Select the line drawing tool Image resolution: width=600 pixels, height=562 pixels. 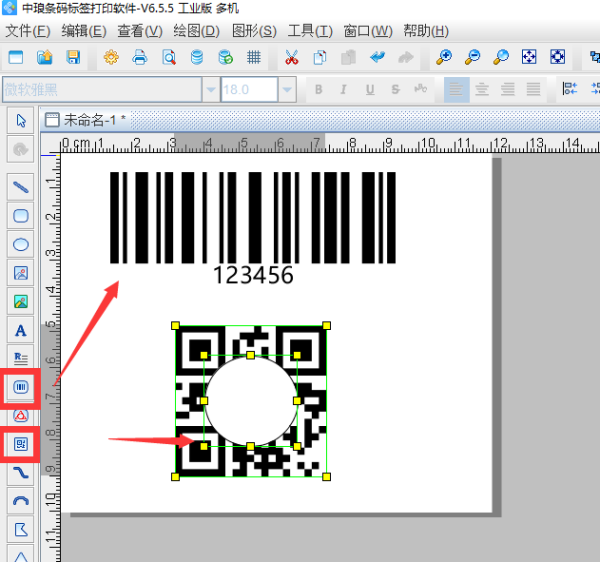(21, 187)
